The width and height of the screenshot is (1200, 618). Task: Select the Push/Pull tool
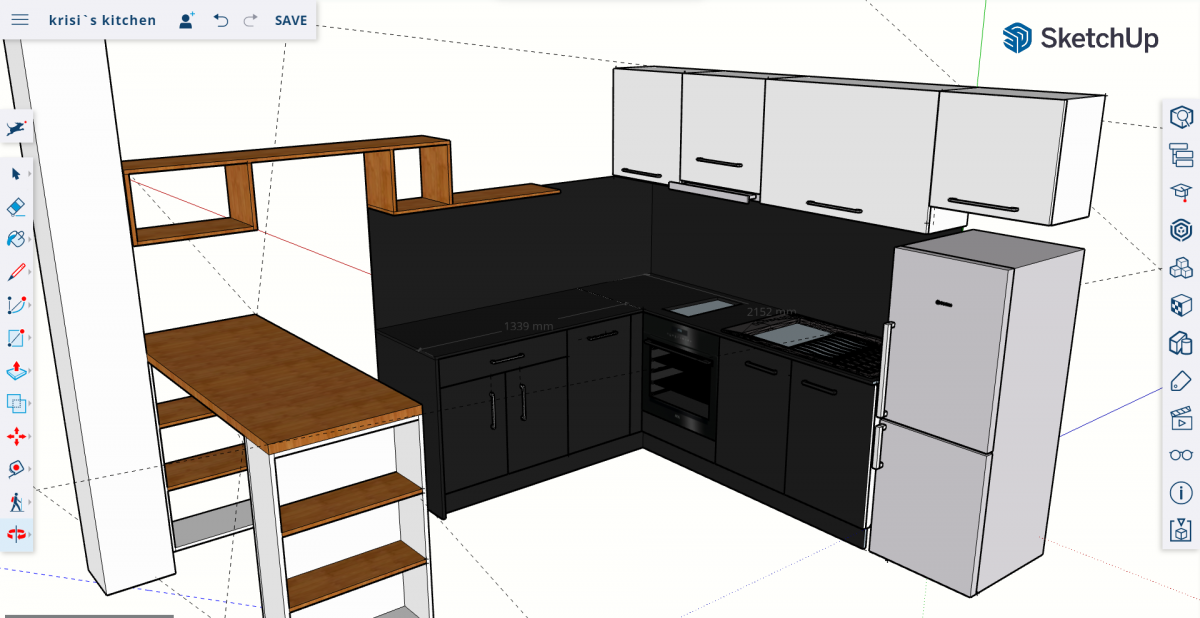point(16,371)
